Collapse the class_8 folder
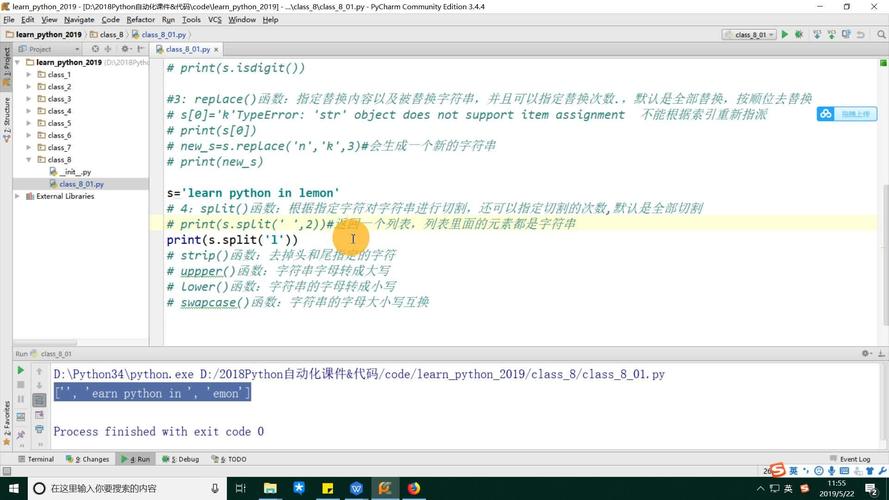This screenshot has height=500, width=889. [29, 160]
